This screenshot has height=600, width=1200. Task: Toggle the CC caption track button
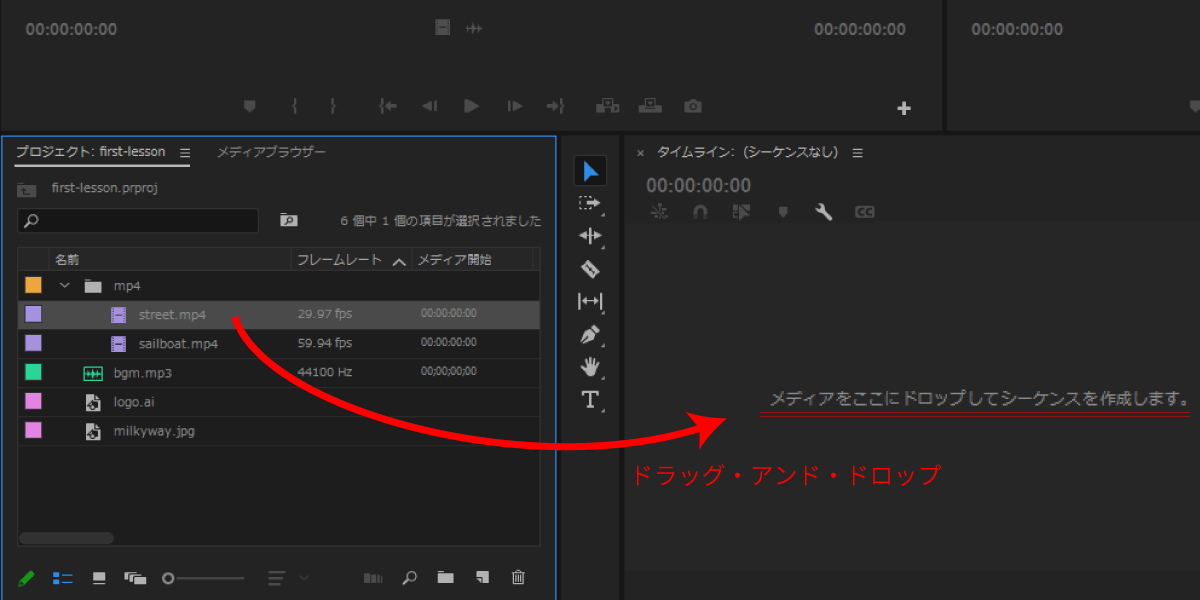[865, 212]
